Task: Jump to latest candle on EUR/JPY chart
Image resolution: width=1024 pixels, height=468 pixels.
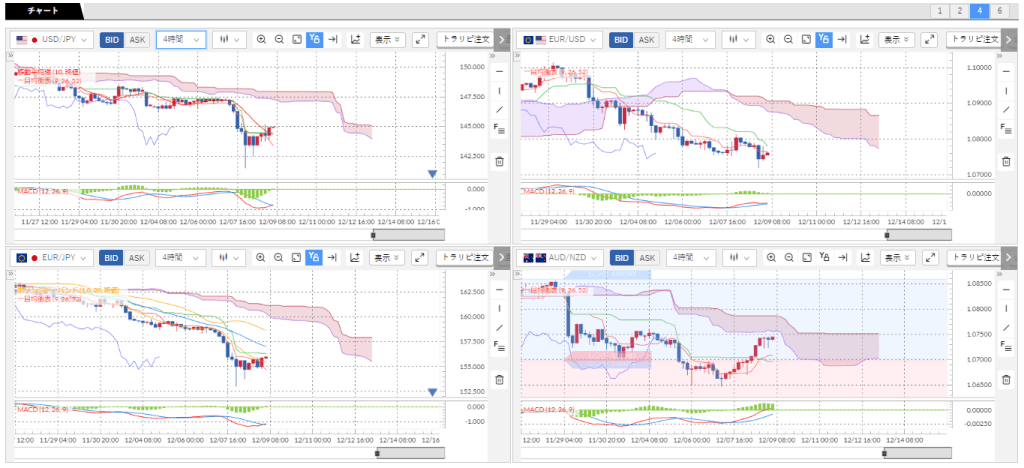Action: click(333, 258)
